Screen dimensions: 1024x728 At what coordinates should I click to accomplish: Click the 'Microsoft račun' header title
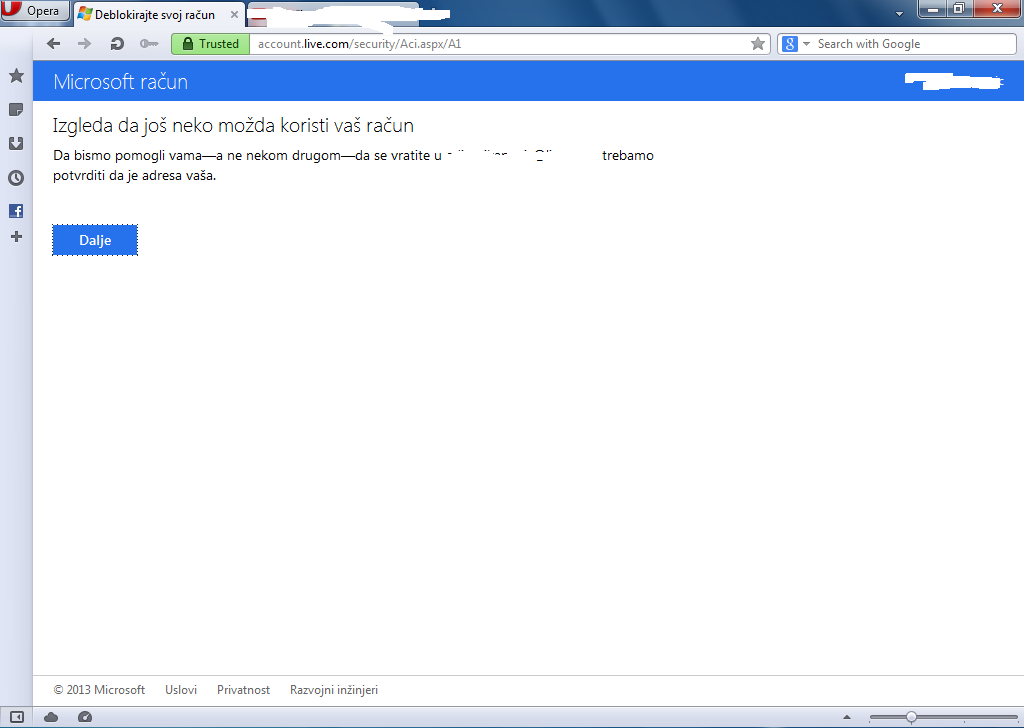click(x=121, y=82)
